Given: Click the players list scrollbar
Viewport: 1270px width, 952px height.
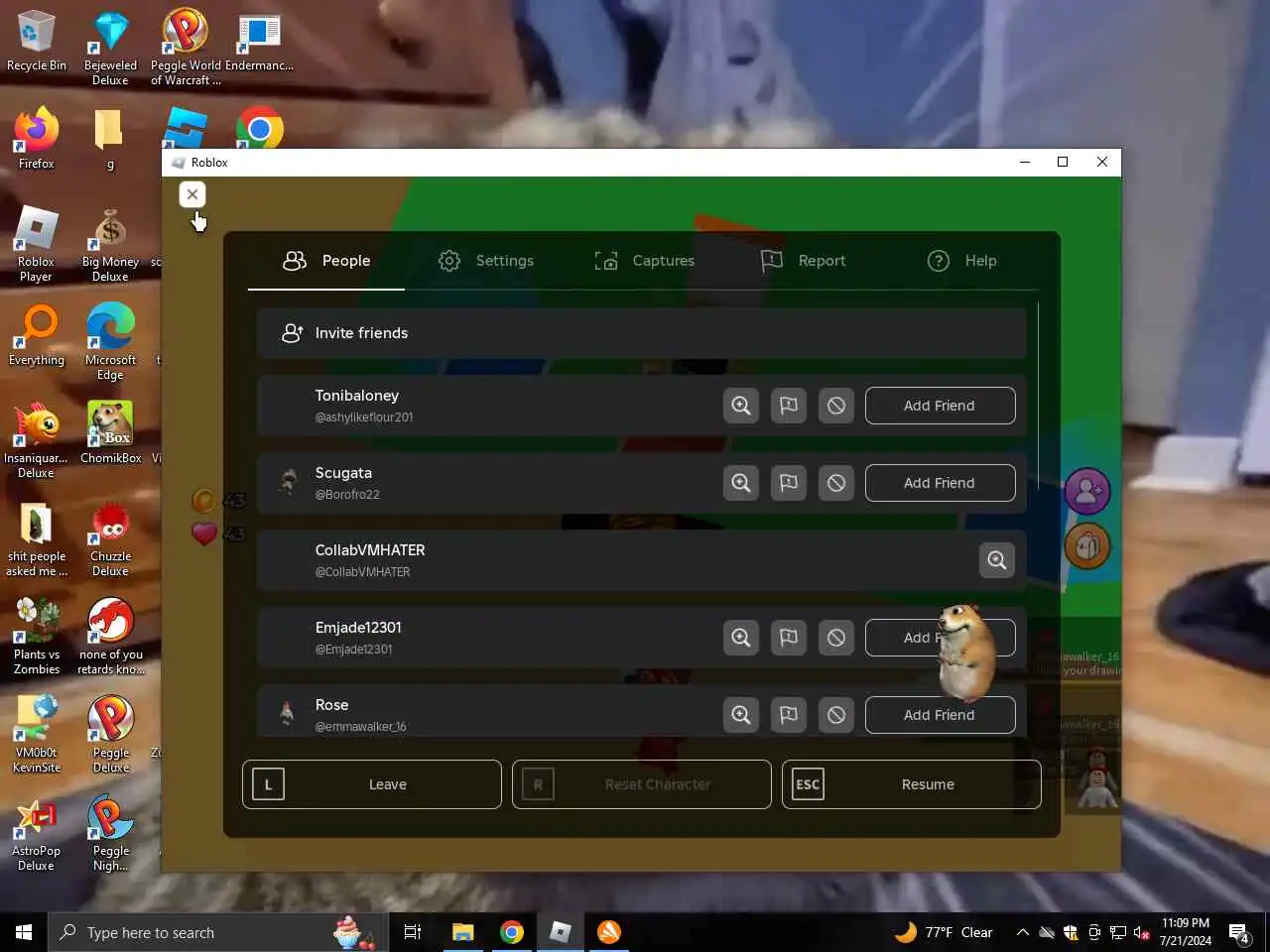Looking at the screenshot, I should point(1038,397).
